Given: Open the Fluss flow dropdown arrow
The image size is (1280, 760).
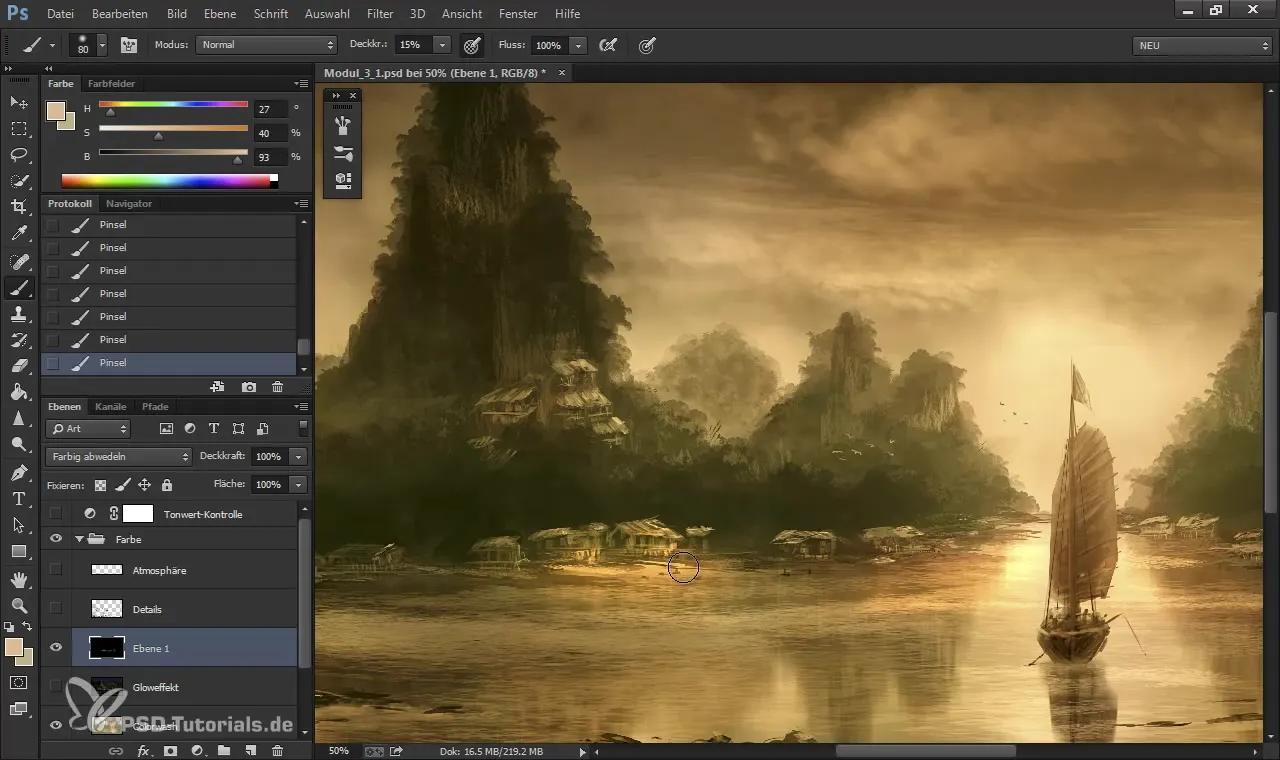Looking at the screenshot, I should 578,45.
